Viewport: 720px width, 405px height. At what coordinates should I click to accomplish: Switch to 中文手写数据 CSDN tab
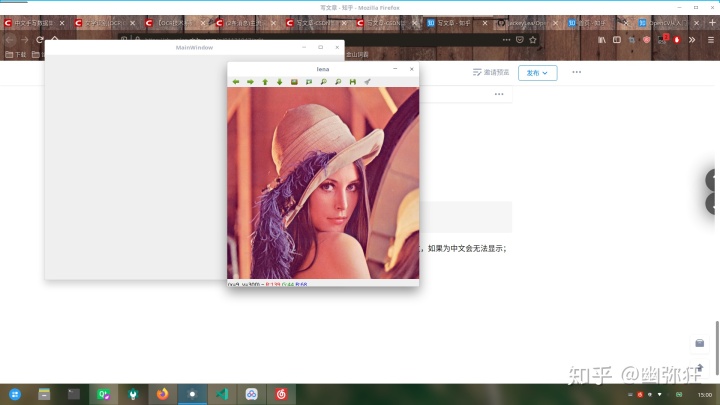[34, 22]
